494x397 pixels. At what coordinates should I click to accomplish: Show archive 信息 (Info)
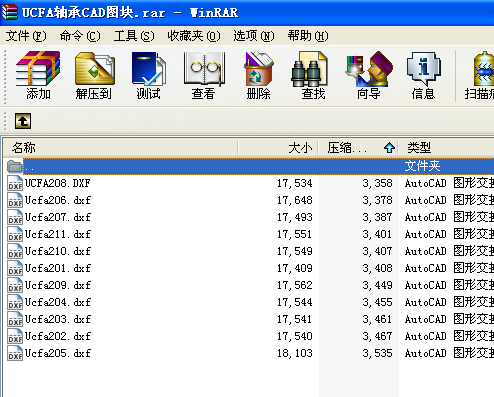[x=423, y=75]
